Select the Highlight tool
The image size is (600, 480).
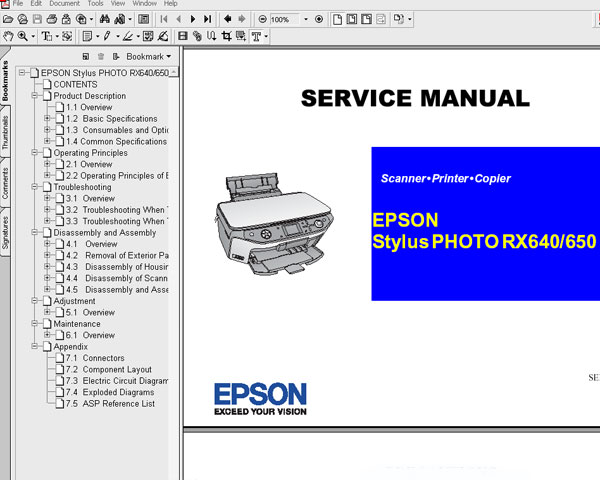pos(127,36)
